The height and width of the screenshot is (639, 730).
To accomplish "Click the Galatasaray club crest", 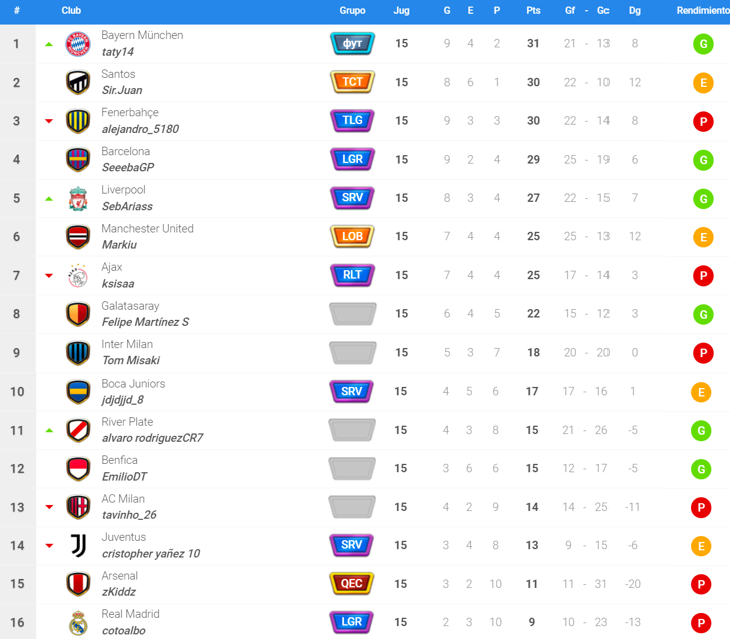I will pyautogui.click(x=78, y=315).
